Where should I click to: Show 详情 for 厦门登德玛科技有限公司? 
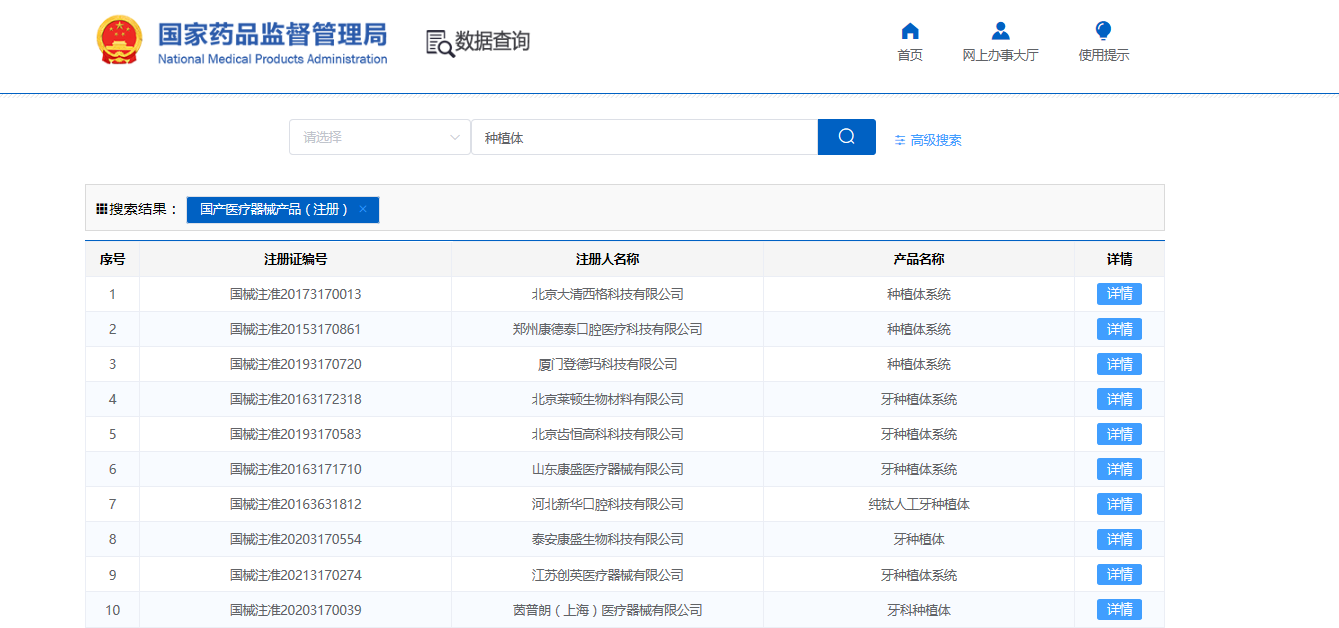[x=1119, y=364]
